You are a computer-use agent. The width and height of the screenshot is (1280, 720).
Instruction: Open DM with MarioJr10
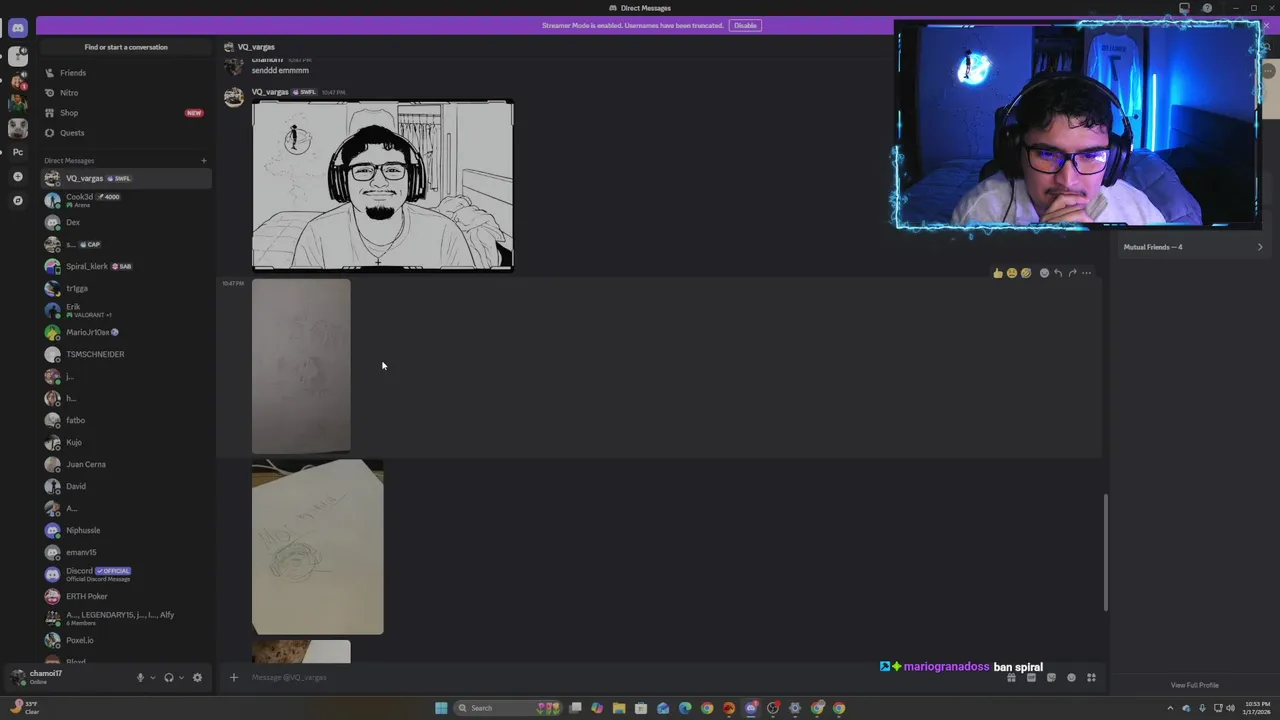(x=126, y=332)
